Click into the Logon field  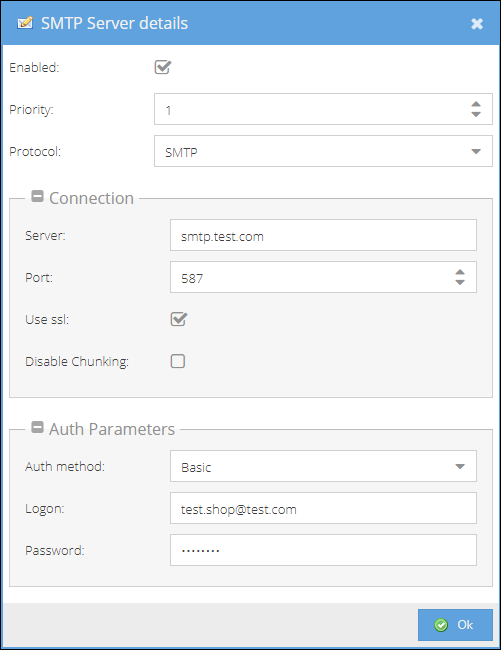(x=323, y=508)
